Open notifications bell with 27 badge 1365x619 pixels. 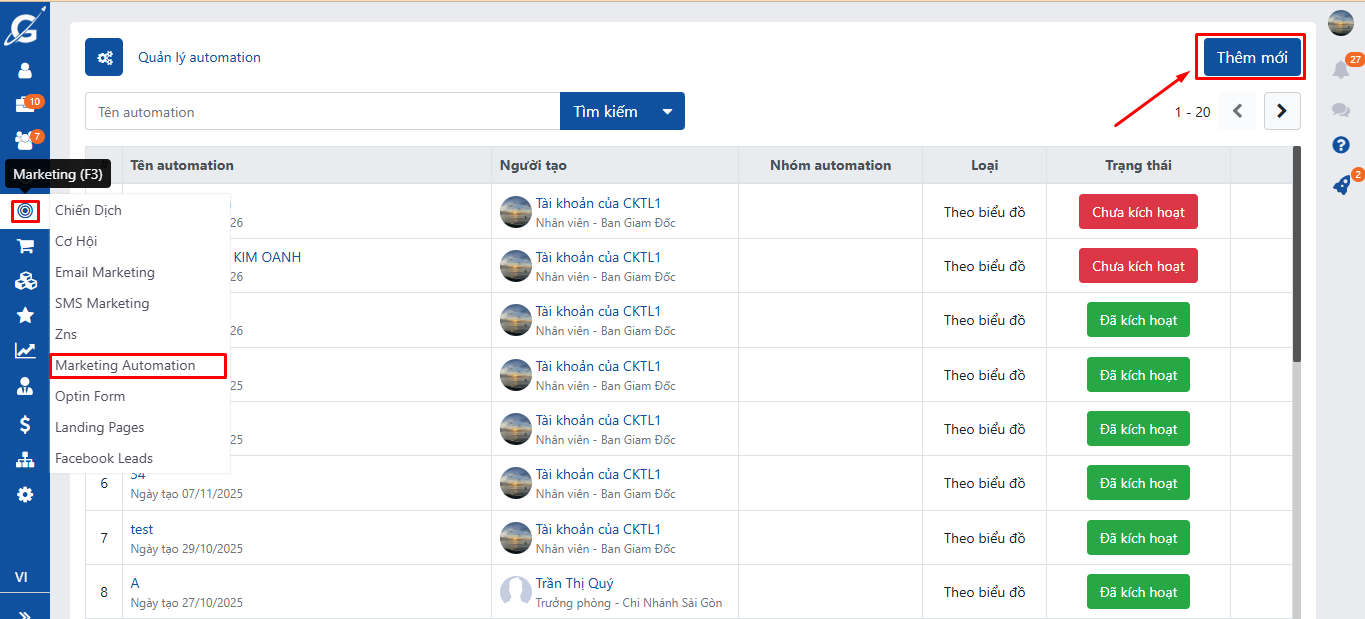coord(1341,69)
